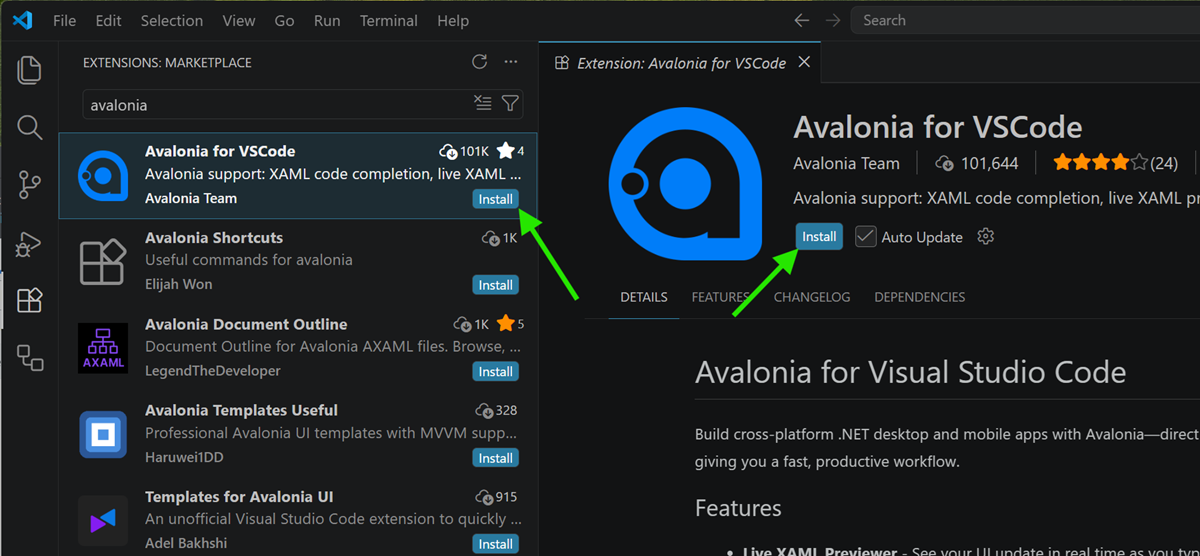This screenshot has width=1200, height=556.
Task: Install Avalonia for VSCode from the list
Action: pos(495,198)
